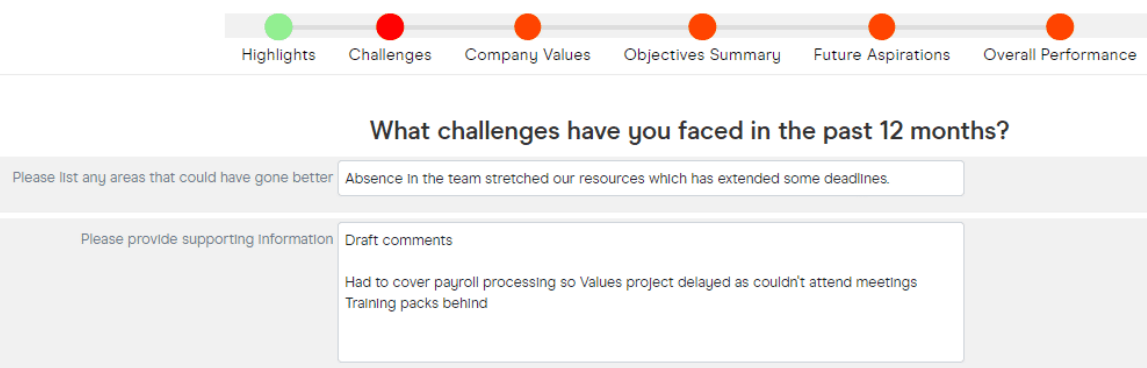1147x368 pixels.
Task: Click the progress track between Objectives Summary and Future Aspirations
Action: 792,27
